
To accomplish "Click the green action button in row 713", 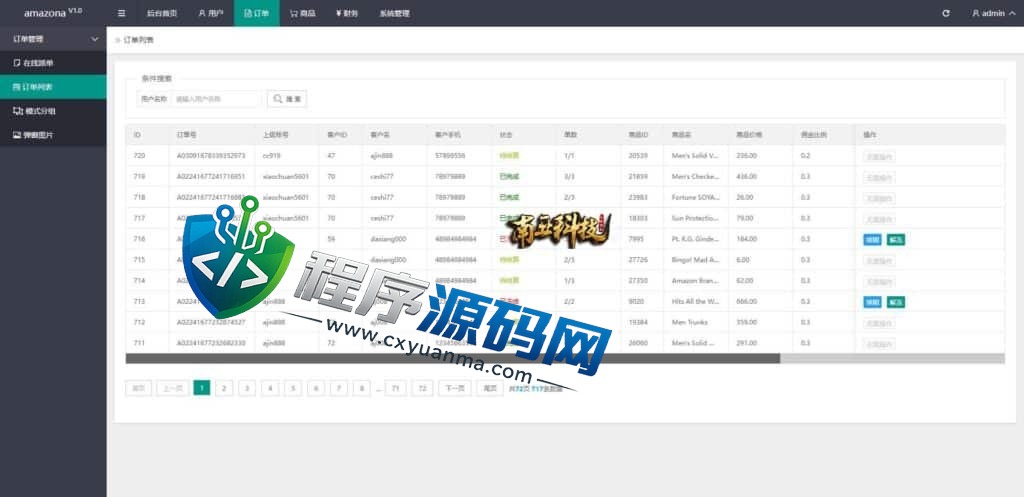I will pyautogui.click(x=895, y=302).
